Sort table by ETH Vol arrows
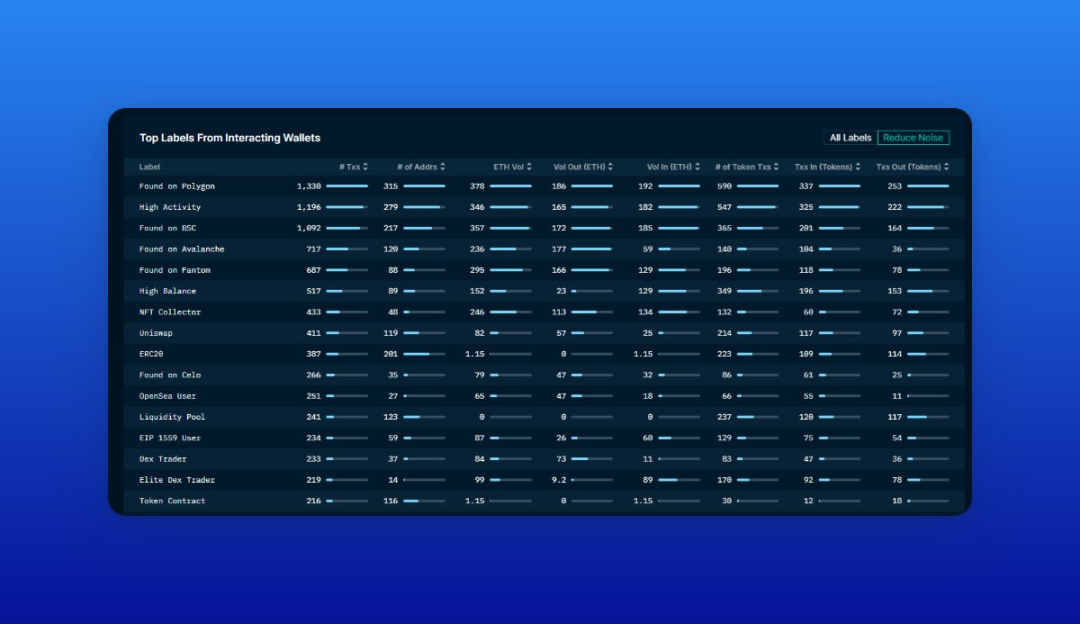Screen dimensions: 1080x624 (529, 167)
